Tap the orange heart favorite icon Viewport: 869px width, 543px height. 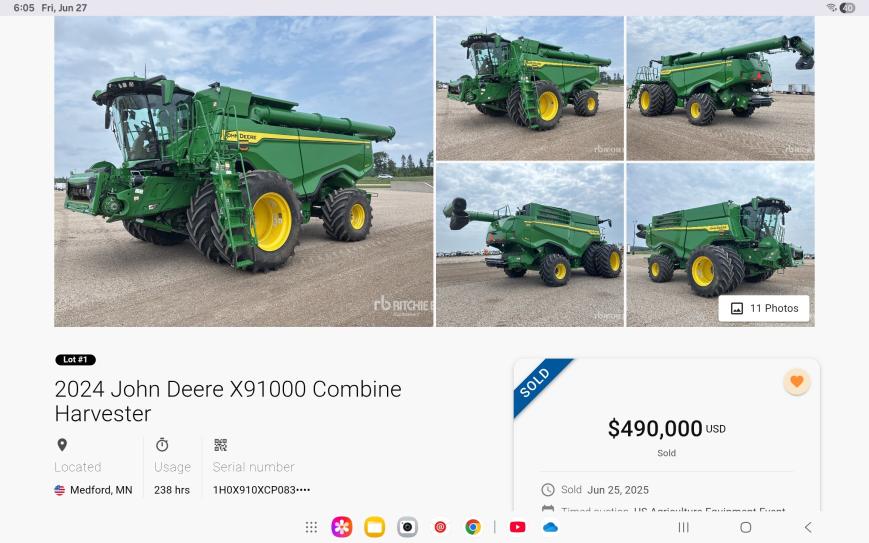coord(796,381)
